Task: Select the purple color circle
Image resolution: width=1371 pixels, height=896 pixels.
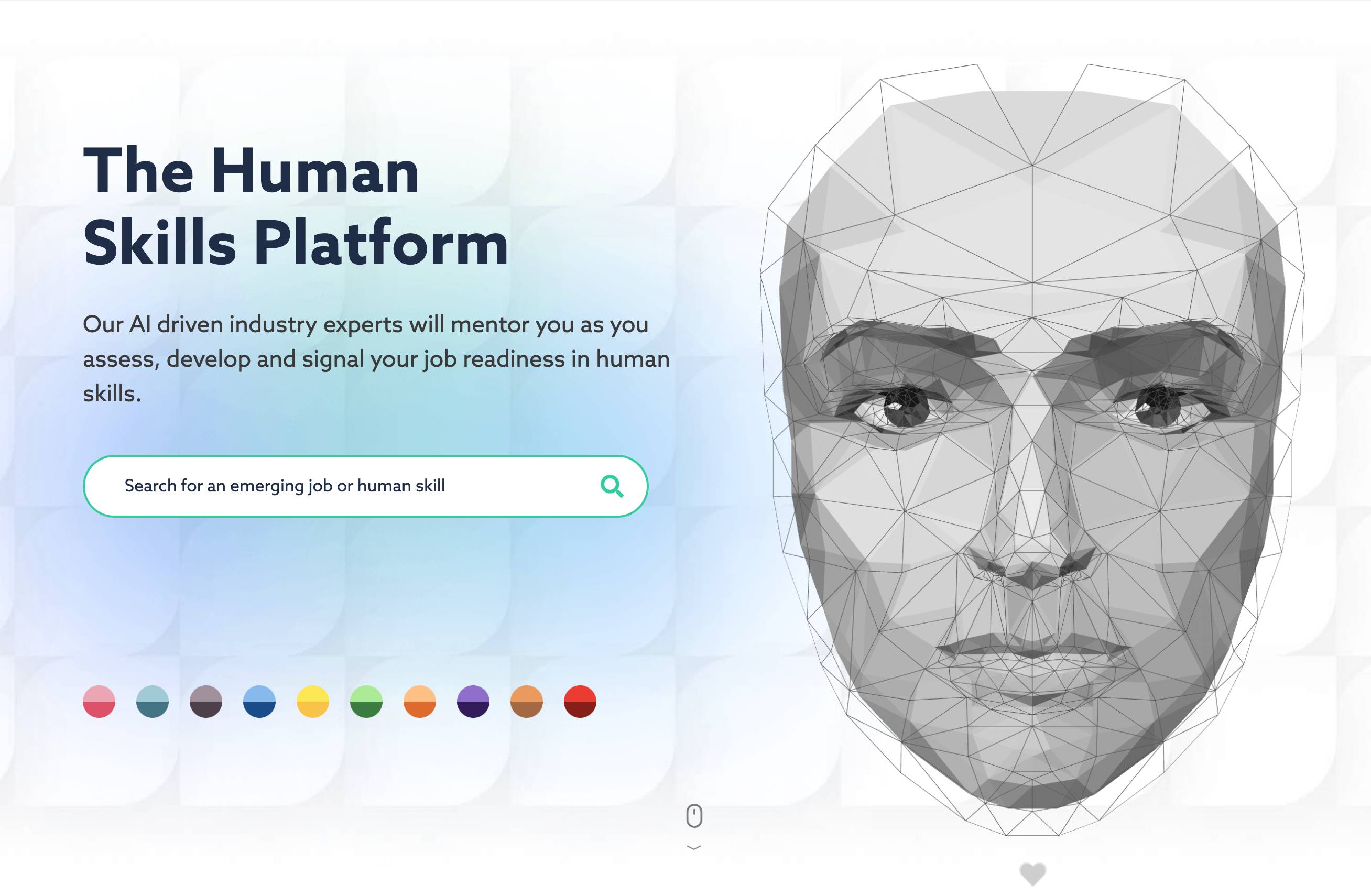Action: [x=473, y=702]
